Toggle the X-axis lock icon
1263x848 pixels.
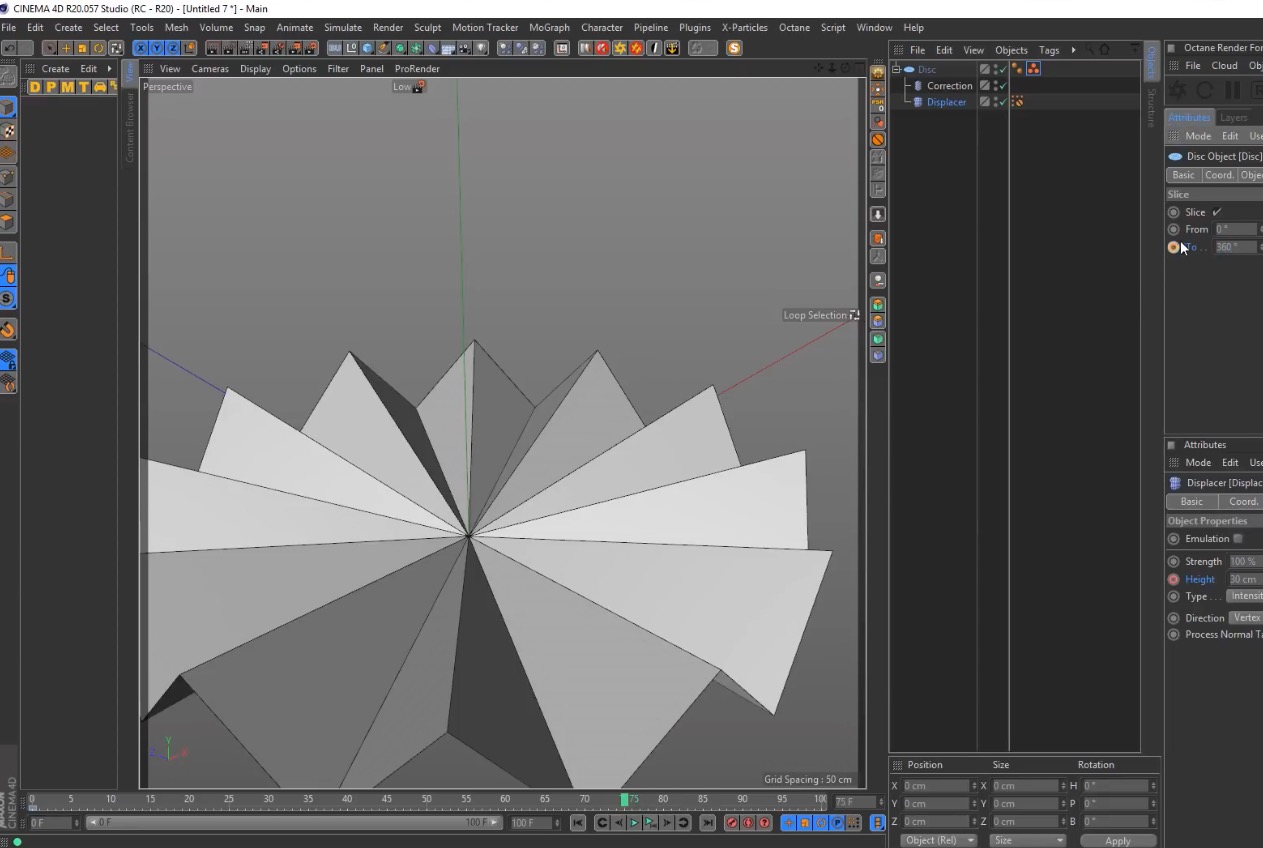pos(141,48)
